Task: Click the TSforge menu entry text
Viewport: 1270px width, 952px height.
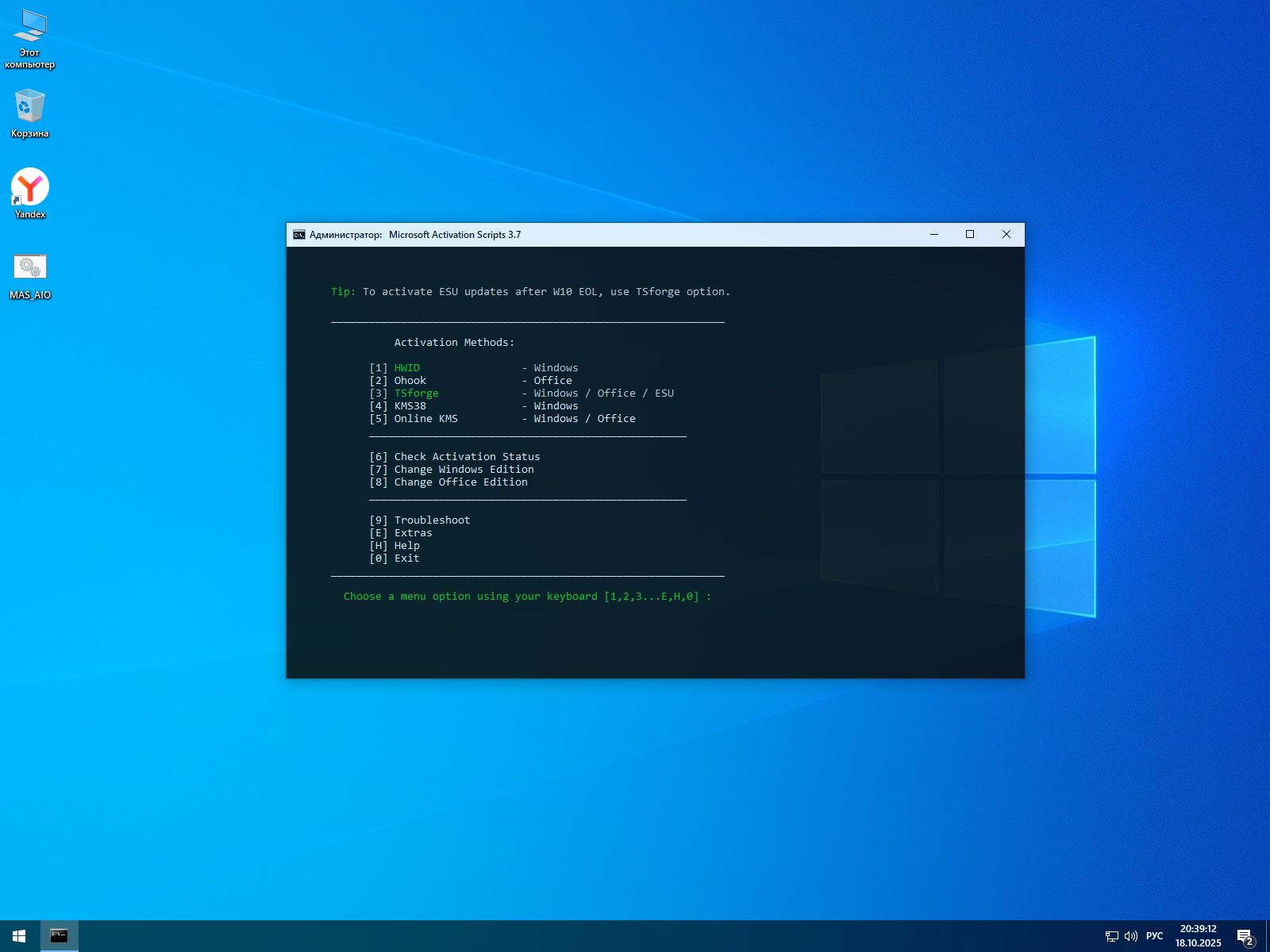Action: point(416,393)
